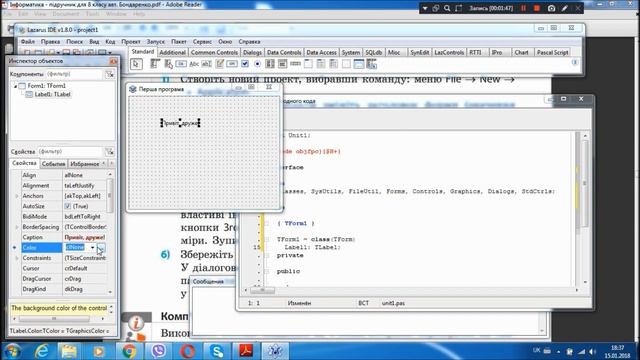Click the properties filter input field
This screenshot has height=360, width=640.
click(70, 152)
